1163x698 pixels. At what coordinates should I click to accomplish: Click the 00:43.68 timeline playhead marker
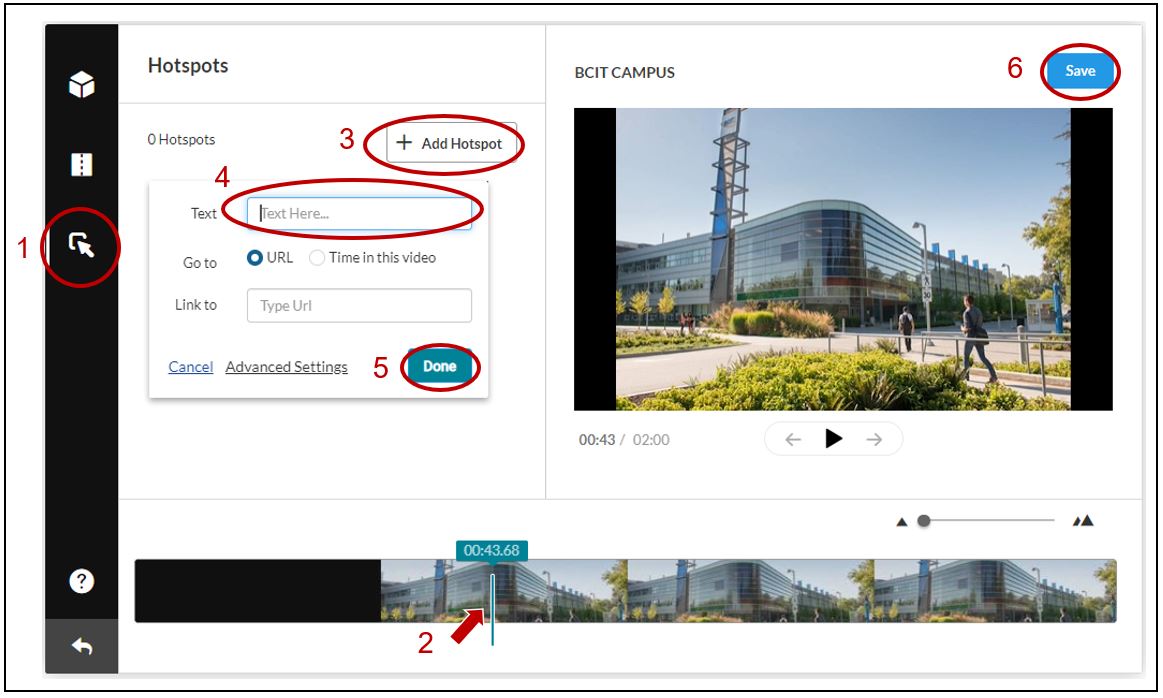(x=491, y=550)
